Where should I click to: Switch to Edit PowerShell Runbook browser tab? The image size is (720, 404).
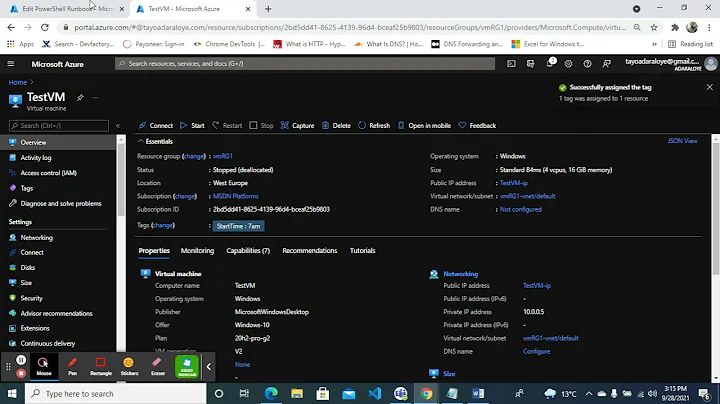[x=68, y=9]
